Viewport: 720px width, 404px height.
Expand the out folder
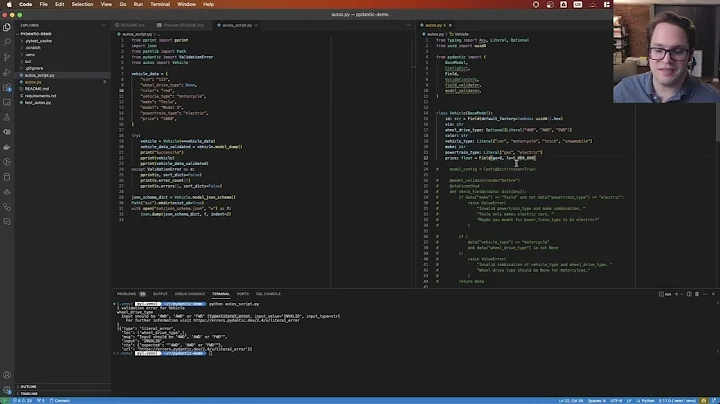pos(28,62)
